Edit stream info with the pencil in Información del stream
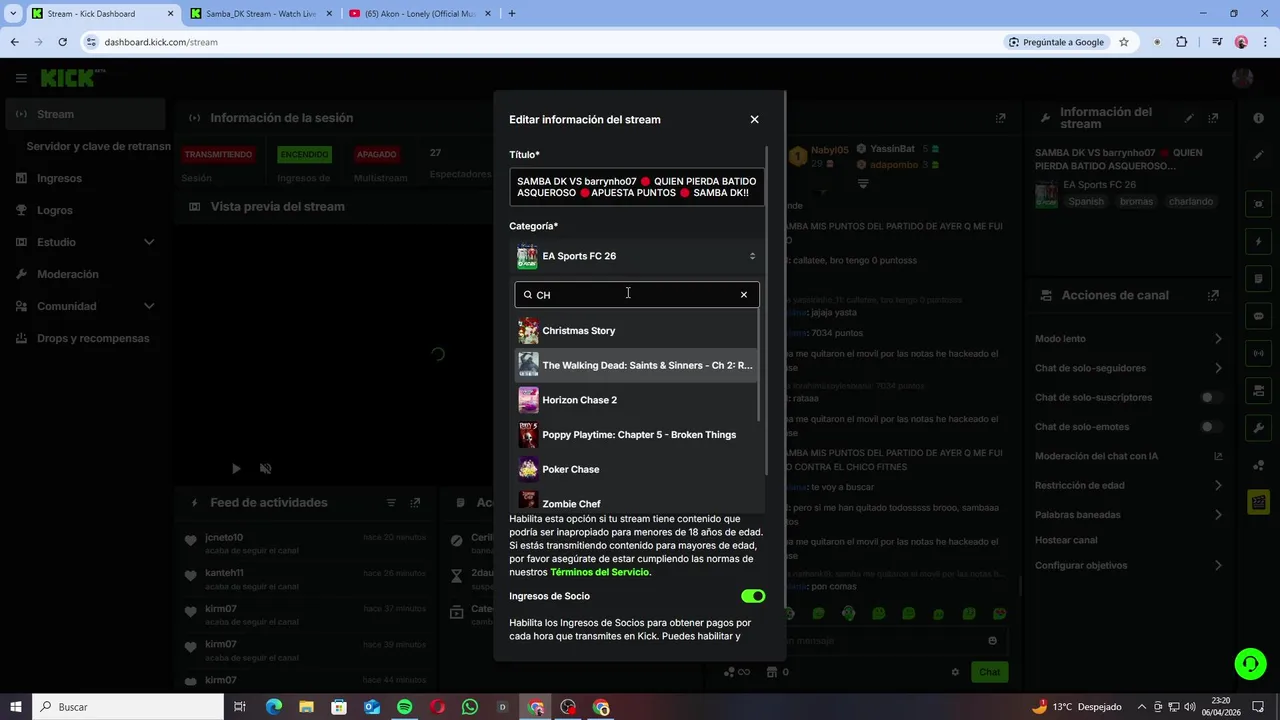The image size is (1280, 720). 1189,118
